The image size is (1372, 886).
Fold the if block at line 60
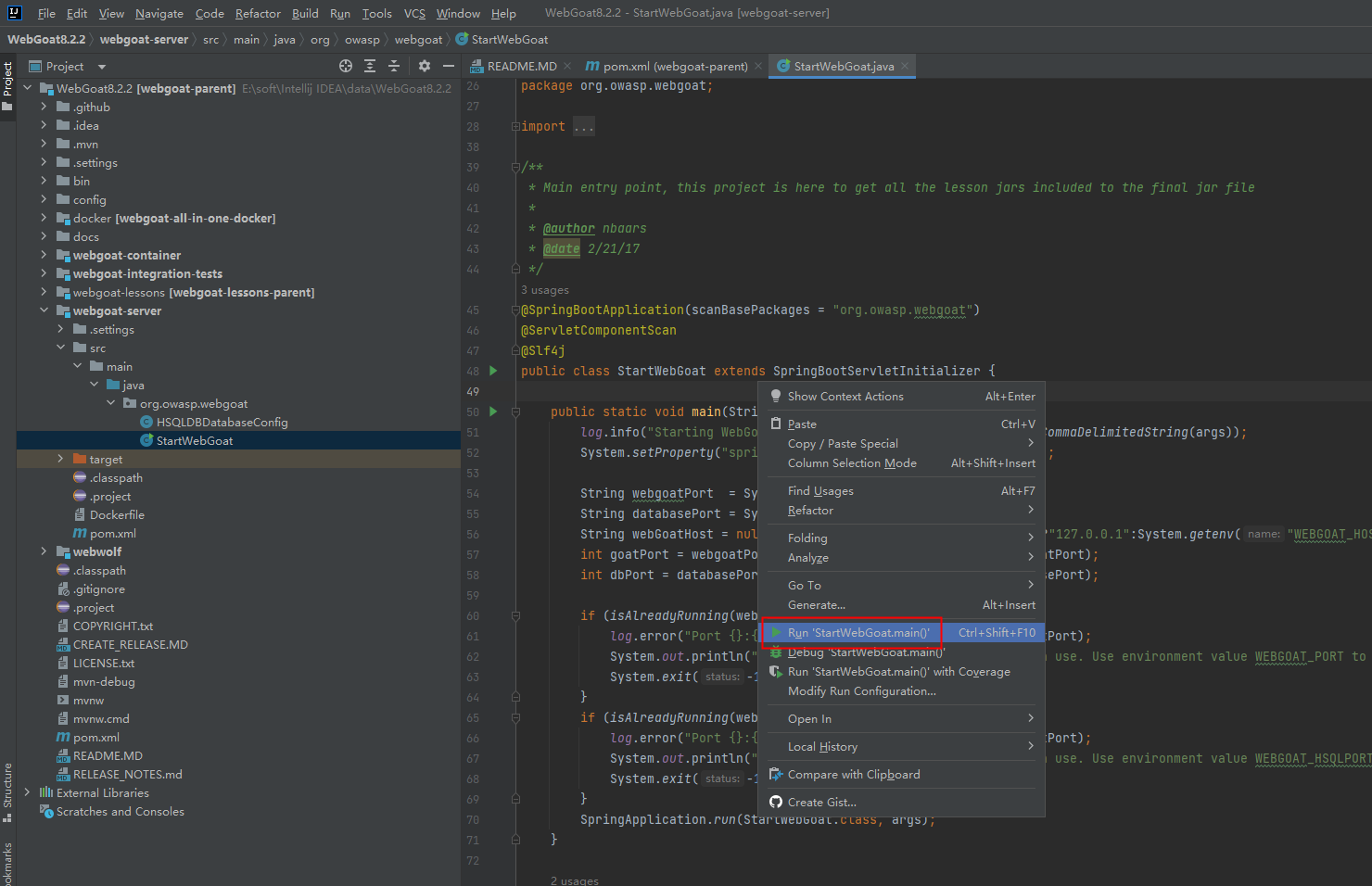(515, 615)
